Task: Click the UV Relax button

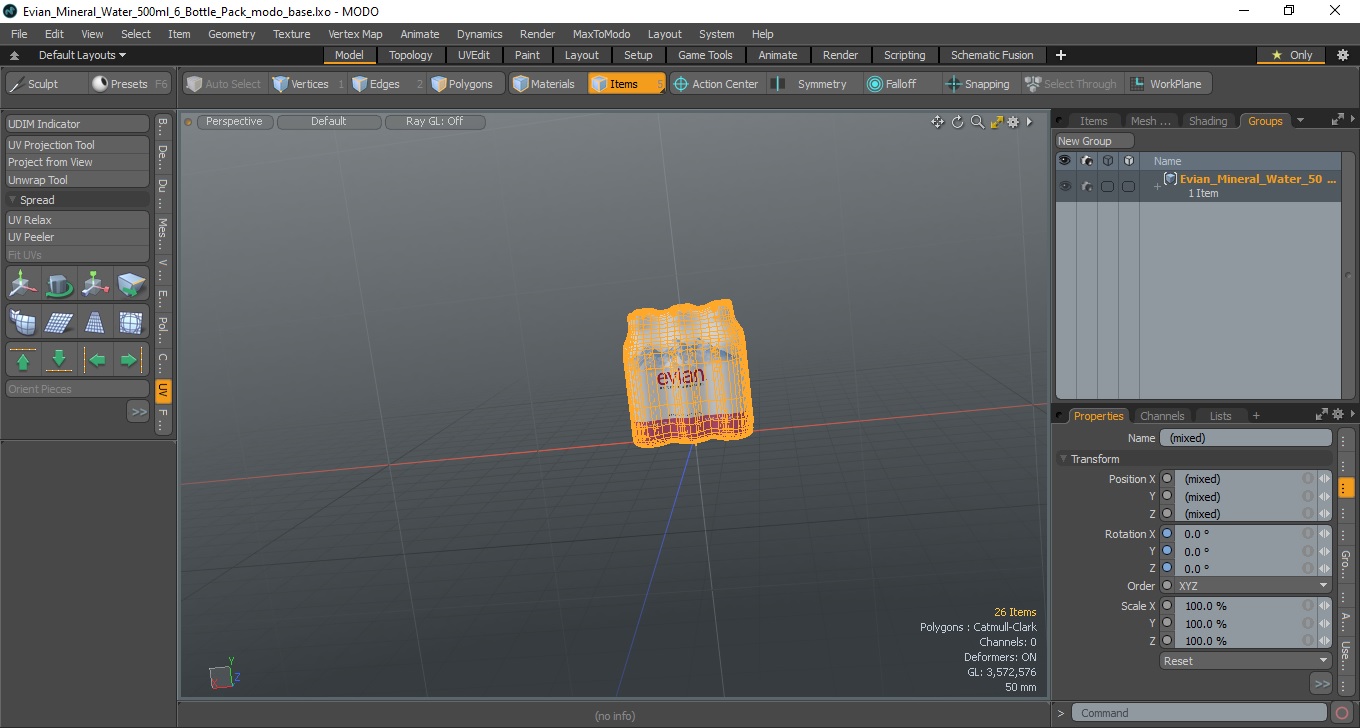Action: [x=78, y=220]
